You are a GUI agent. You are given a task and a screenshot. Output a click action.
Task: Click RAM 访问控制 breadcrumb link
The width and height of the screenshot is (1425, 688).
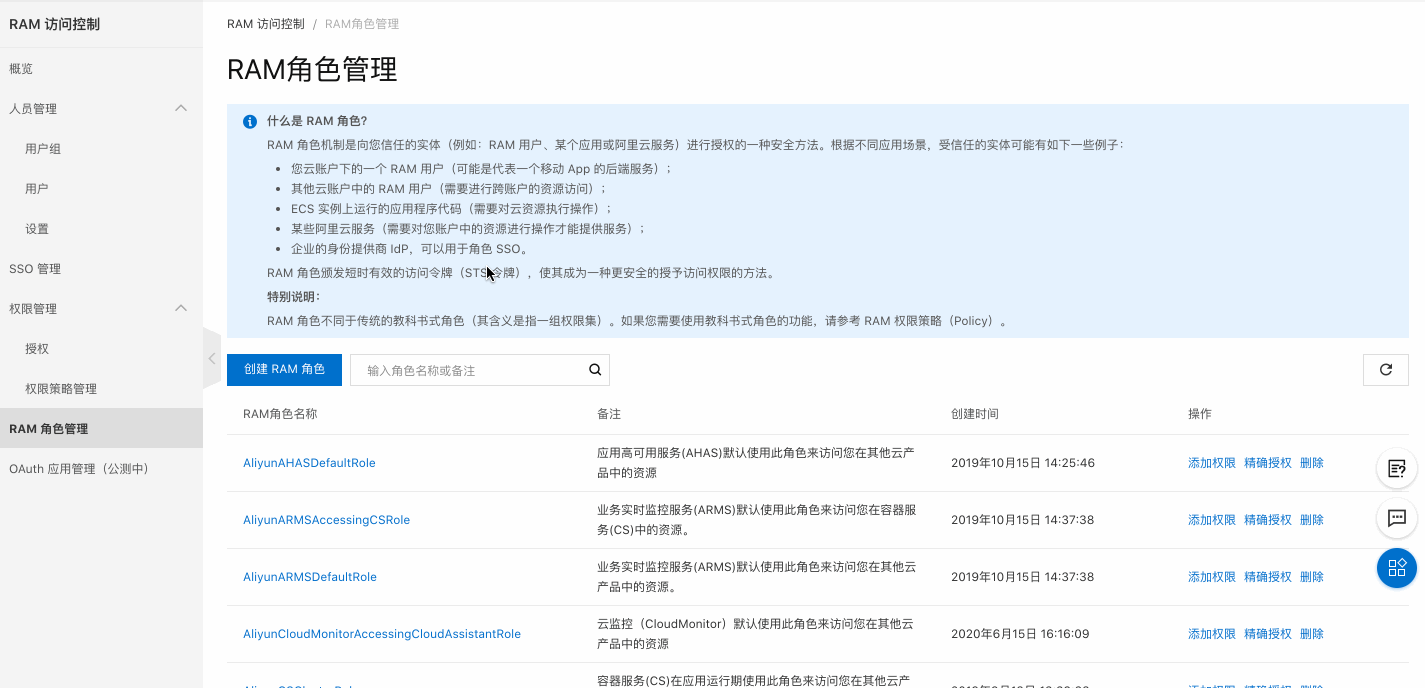point(266,24)
